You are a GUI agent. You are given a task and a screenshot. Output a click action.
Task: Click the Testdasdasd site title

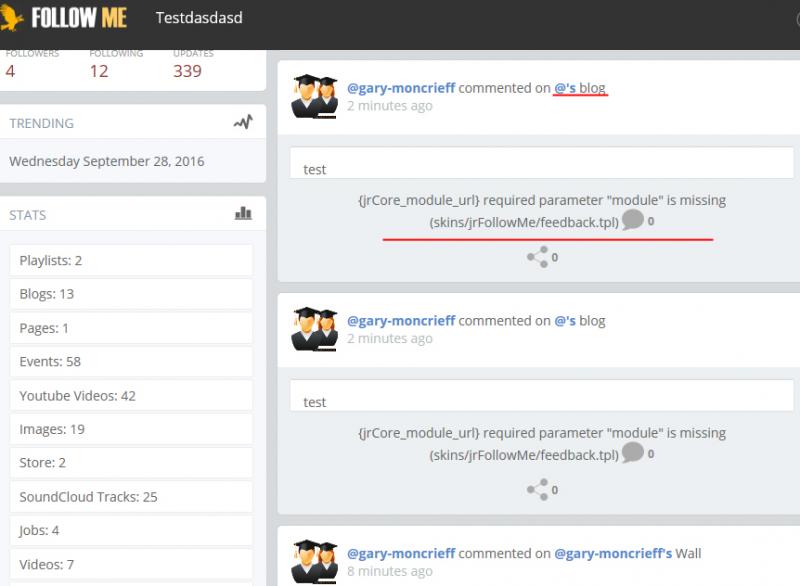click(x=199, y=18)
